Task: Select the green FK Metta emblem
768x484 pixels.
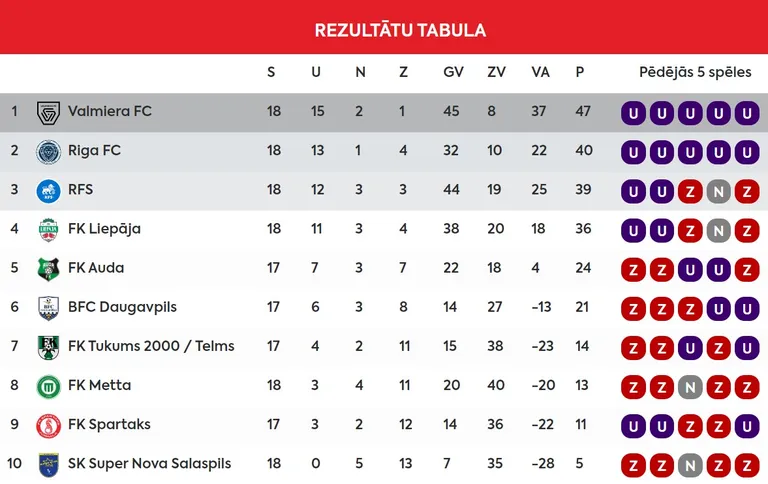Action: tap(48, 387)
